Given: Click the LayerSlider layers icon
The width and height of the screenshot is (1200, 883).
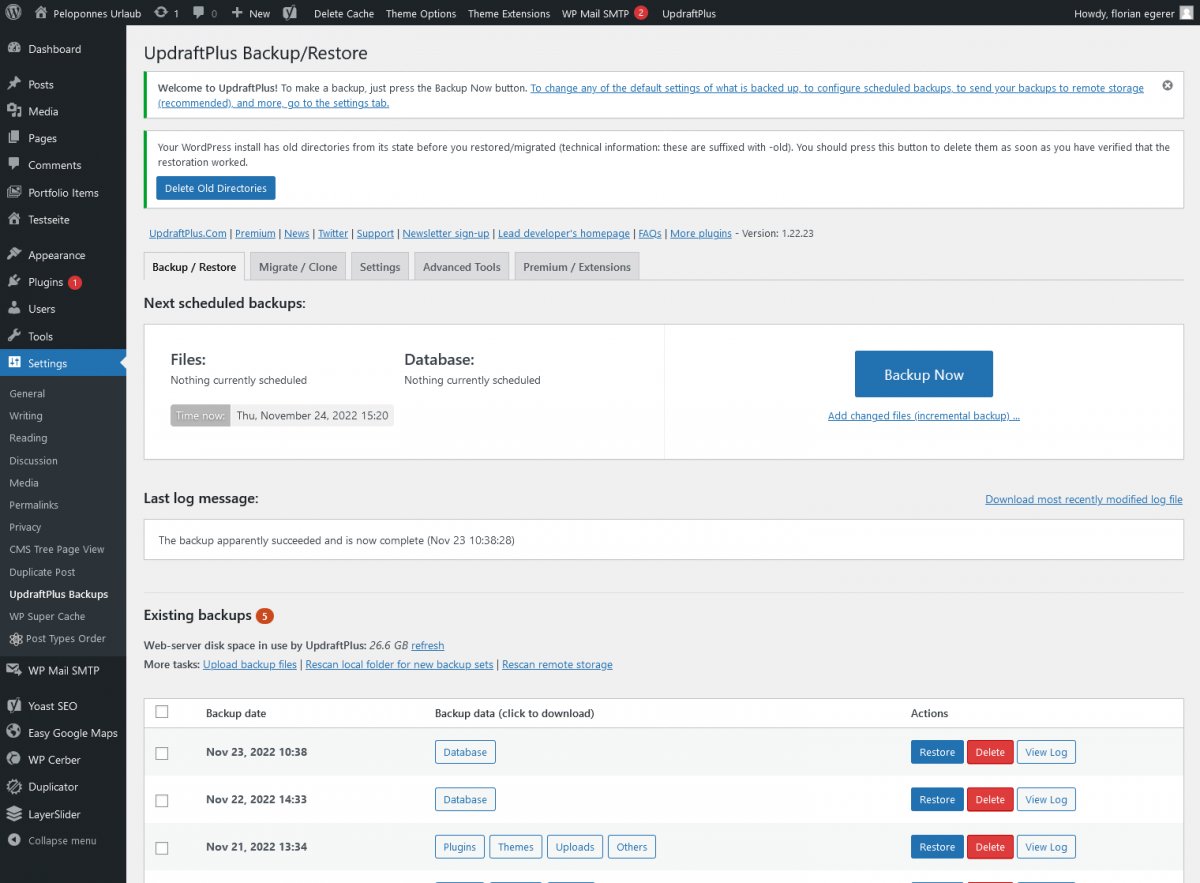Looking at the screenshot, I should pos(14,814).
